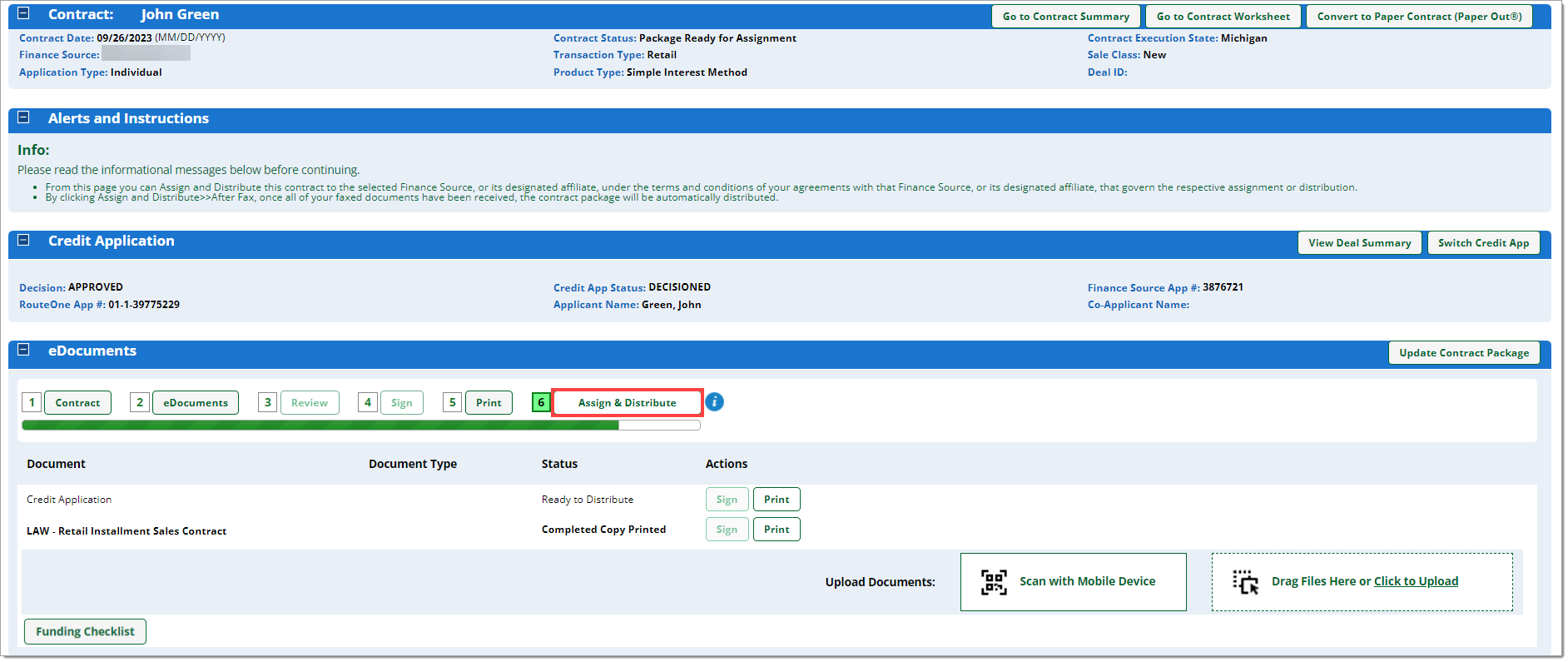Image resolution: width=1568 pixels, height=662 pixels.
Task: Click the Completed Copy Printed status
Action: (x=603, y=530)
